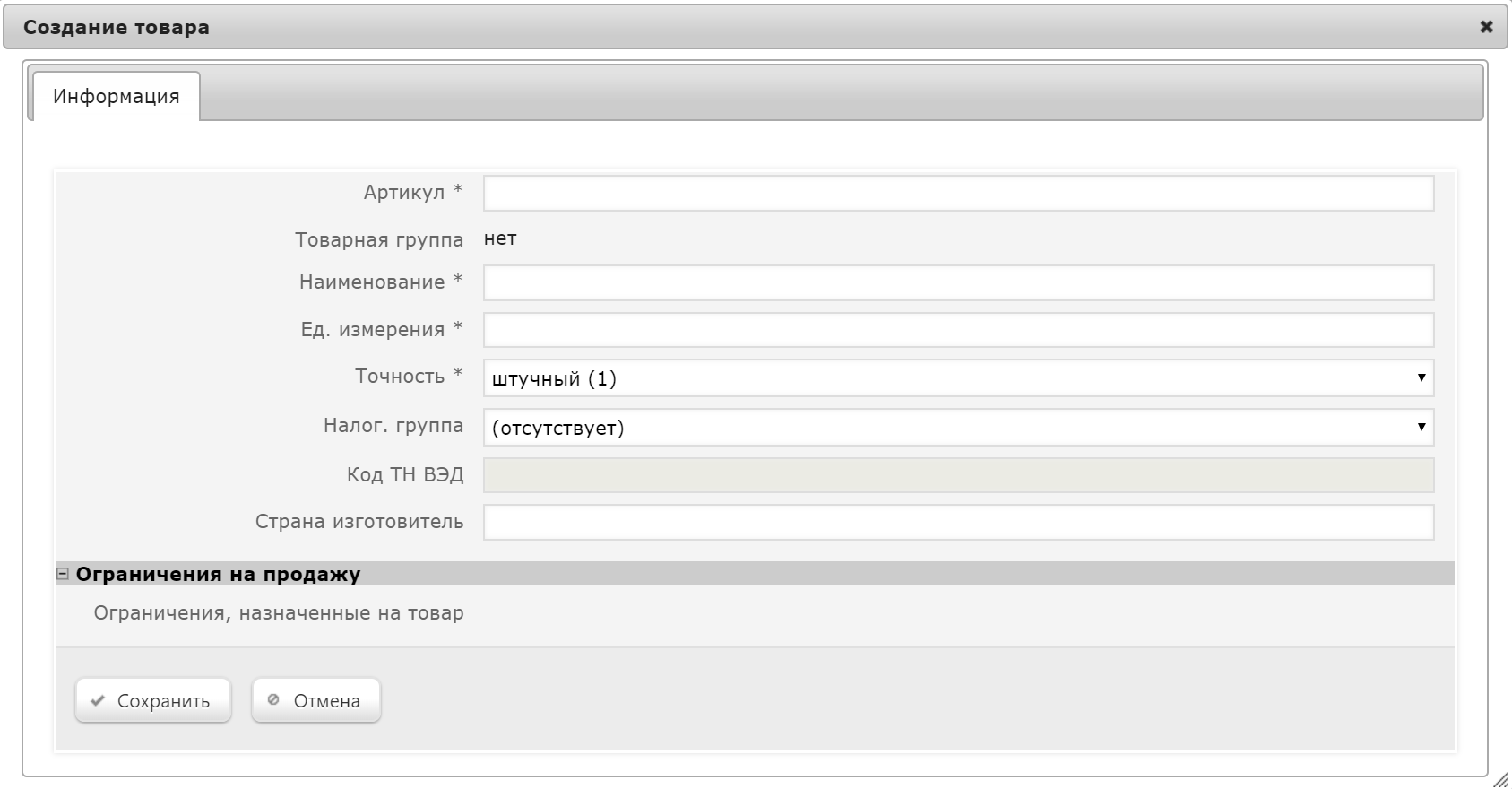Viewport: 1512px width, 789px height.
Task: Collapse the Ограничения на продажу section
Action: [x=63, y=574]
